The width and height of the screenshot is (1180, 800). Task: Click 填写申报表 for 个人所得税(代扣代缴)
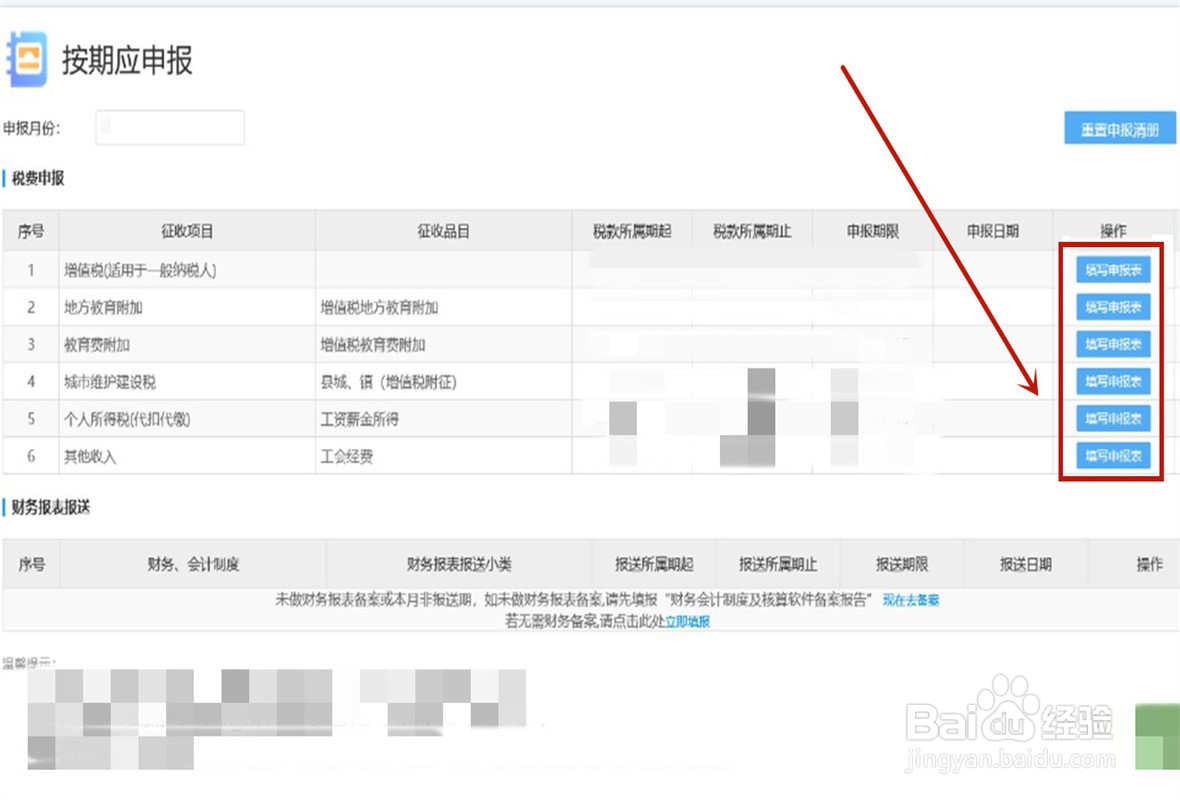tap(1112, 418)
